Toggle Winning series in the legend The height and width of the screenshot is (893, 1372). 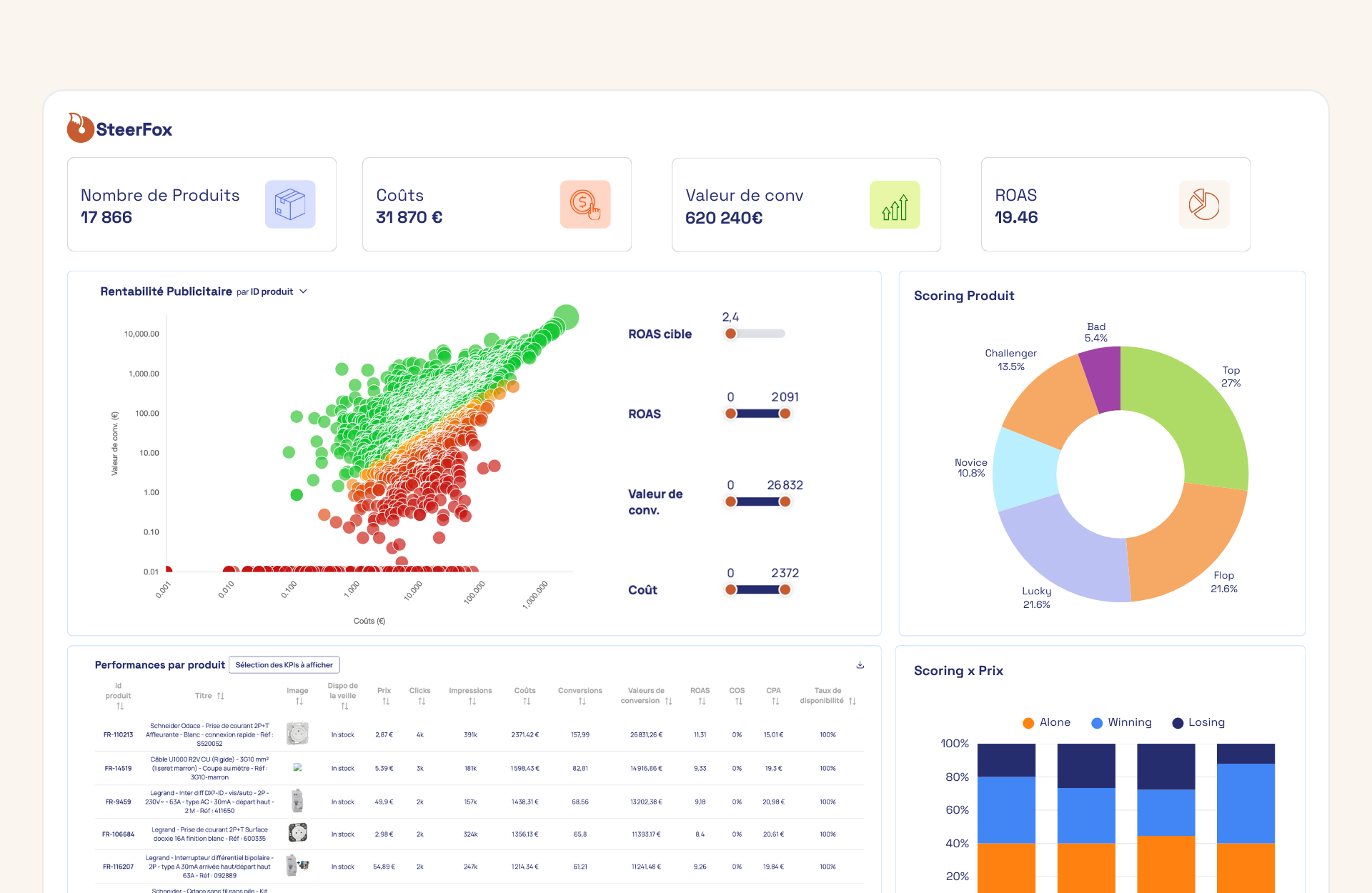[x=1121, y=722]
